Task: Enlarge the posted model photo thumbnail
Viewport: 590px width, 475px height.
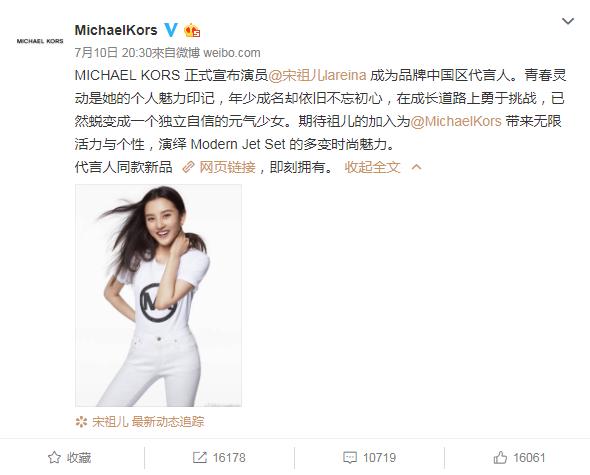Action: pyautogui.click(x=158, y=295)
